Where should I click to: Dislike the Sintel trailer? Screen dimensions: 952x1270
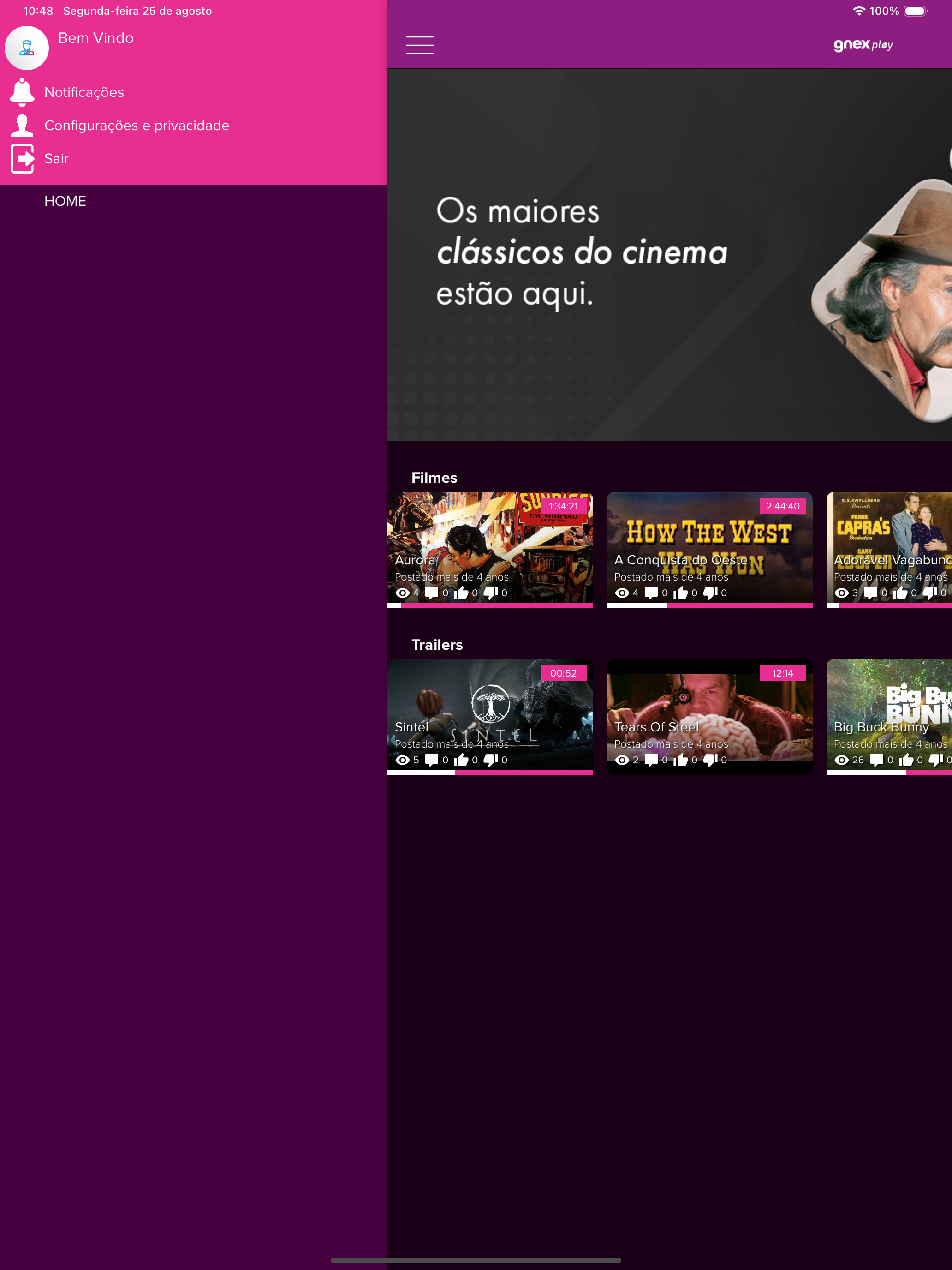tap(491, 760)
